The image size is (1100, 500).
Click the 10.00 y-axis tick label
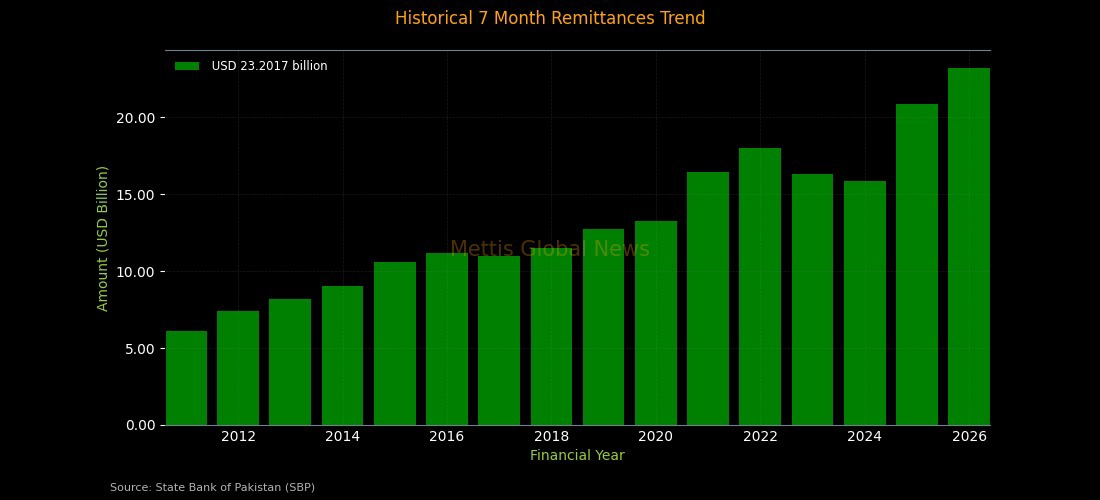pyautogui.click(x=135, y=272)
